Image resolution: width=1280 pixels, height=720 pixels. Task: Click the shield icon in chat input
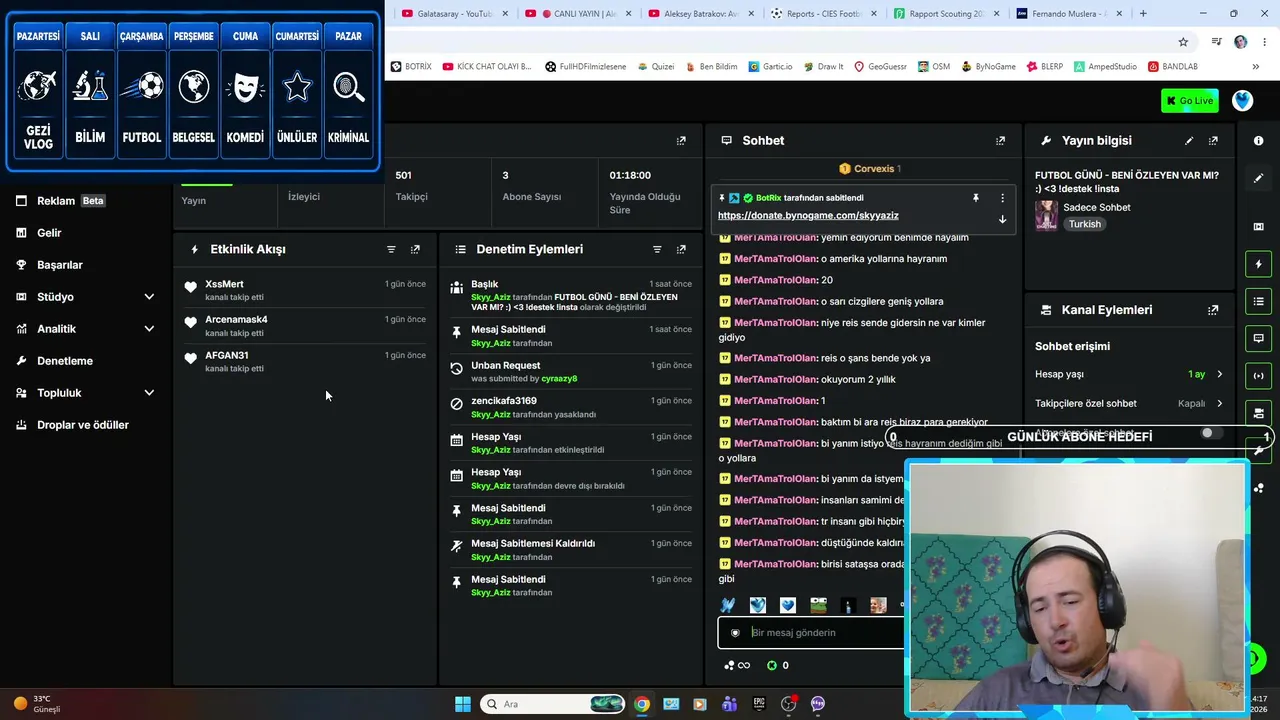coord(735,633)
